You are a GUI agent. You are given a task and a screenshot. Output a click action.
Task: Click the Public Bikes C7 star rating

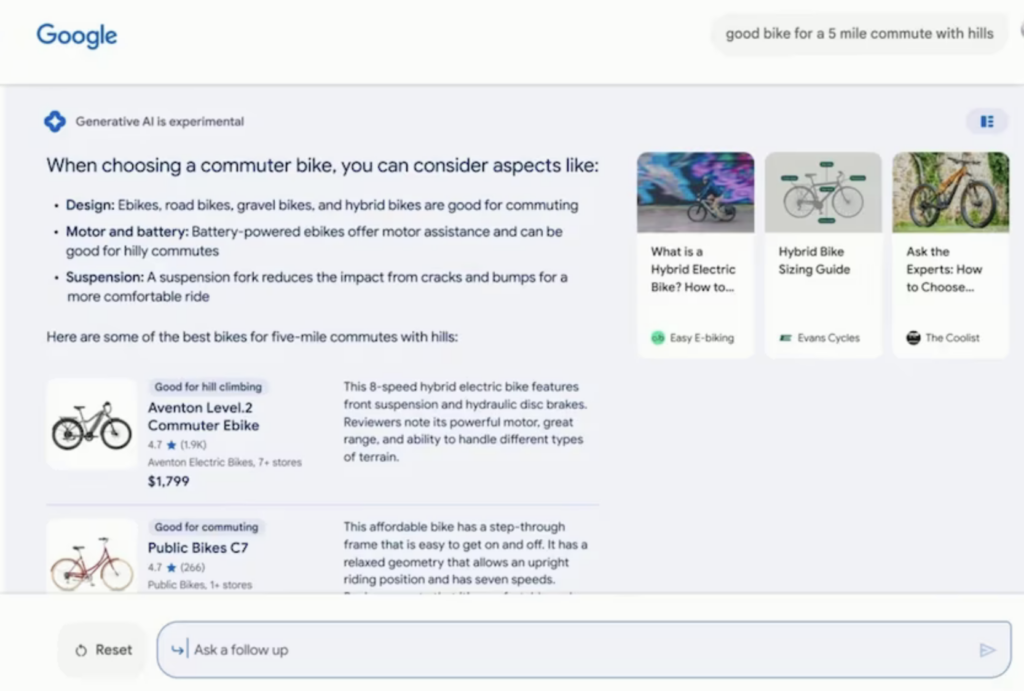(176, 568)
